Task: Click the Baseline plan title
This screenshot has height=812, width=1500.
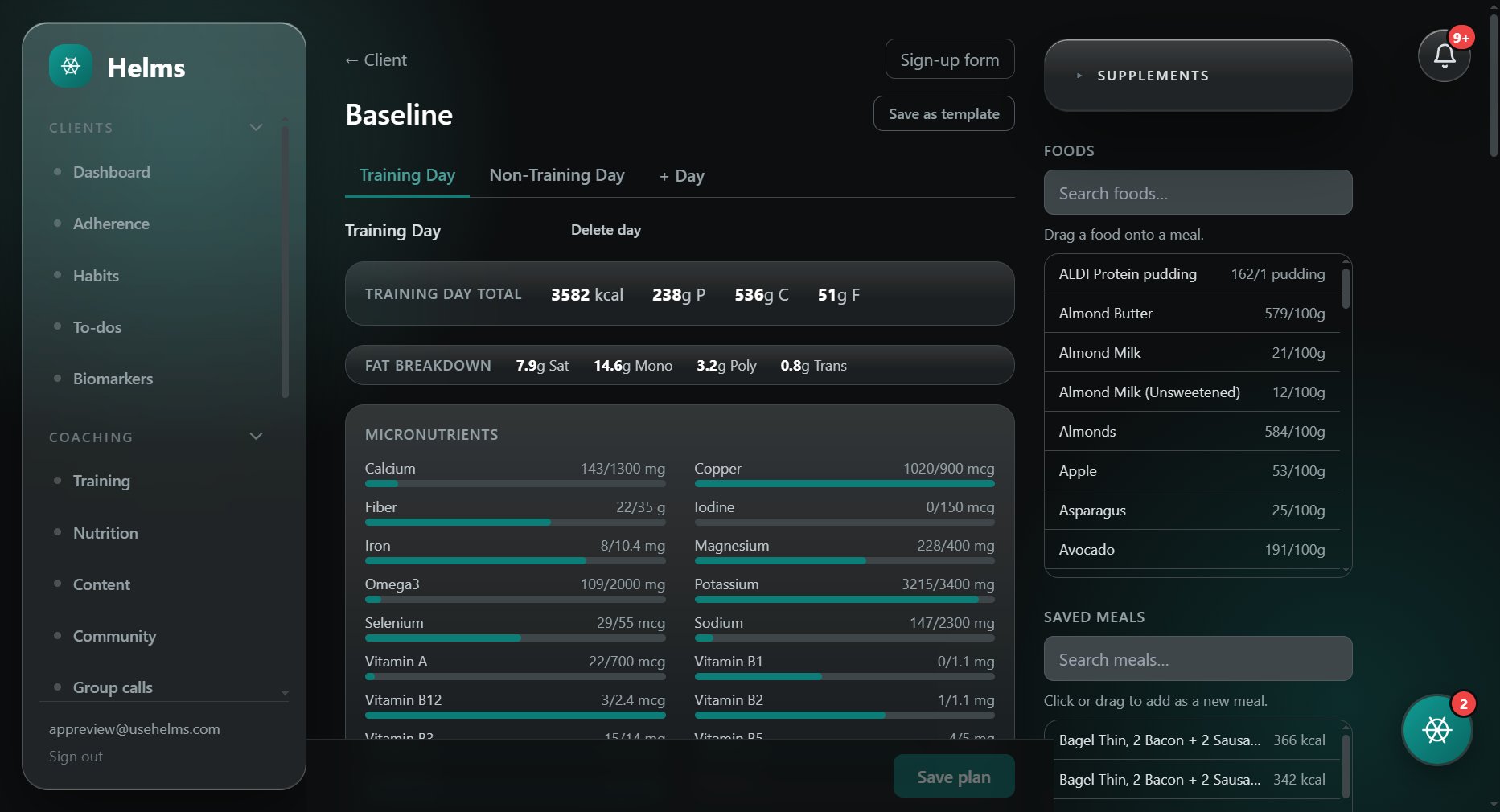Action: click(399, 115)
